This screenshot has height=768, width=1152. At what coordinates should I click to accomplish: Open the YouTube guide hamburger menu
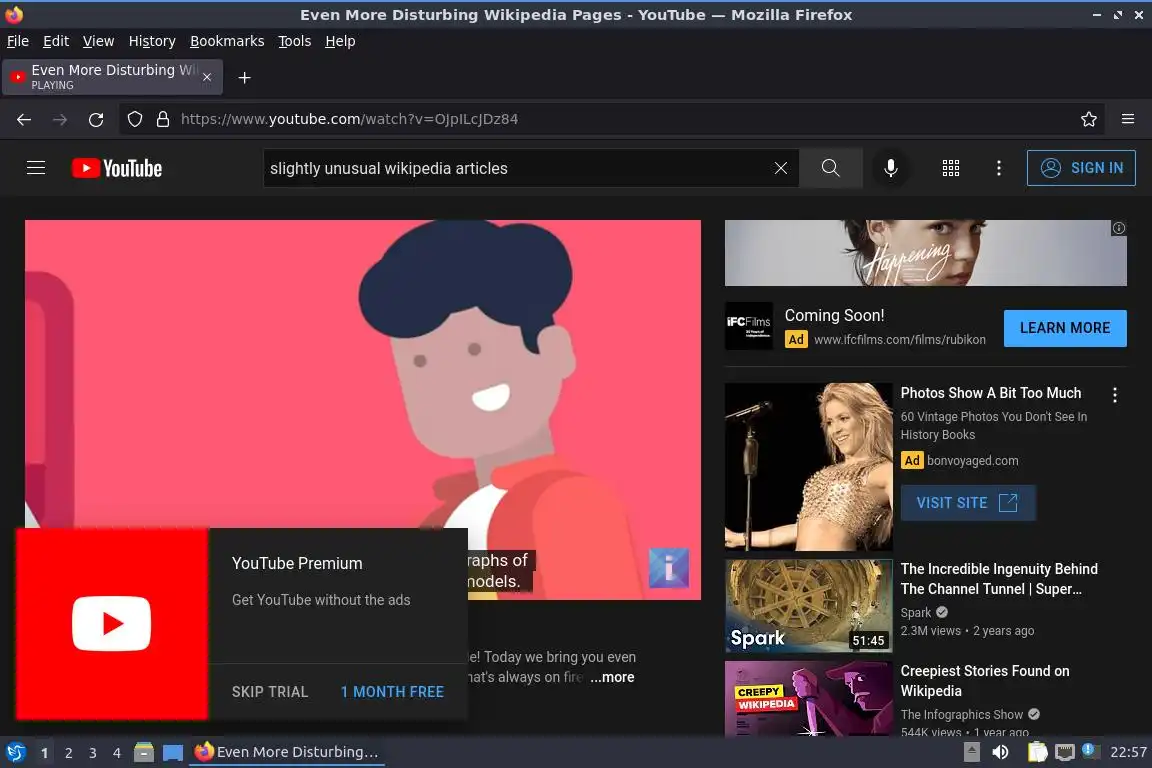(36, 168)
